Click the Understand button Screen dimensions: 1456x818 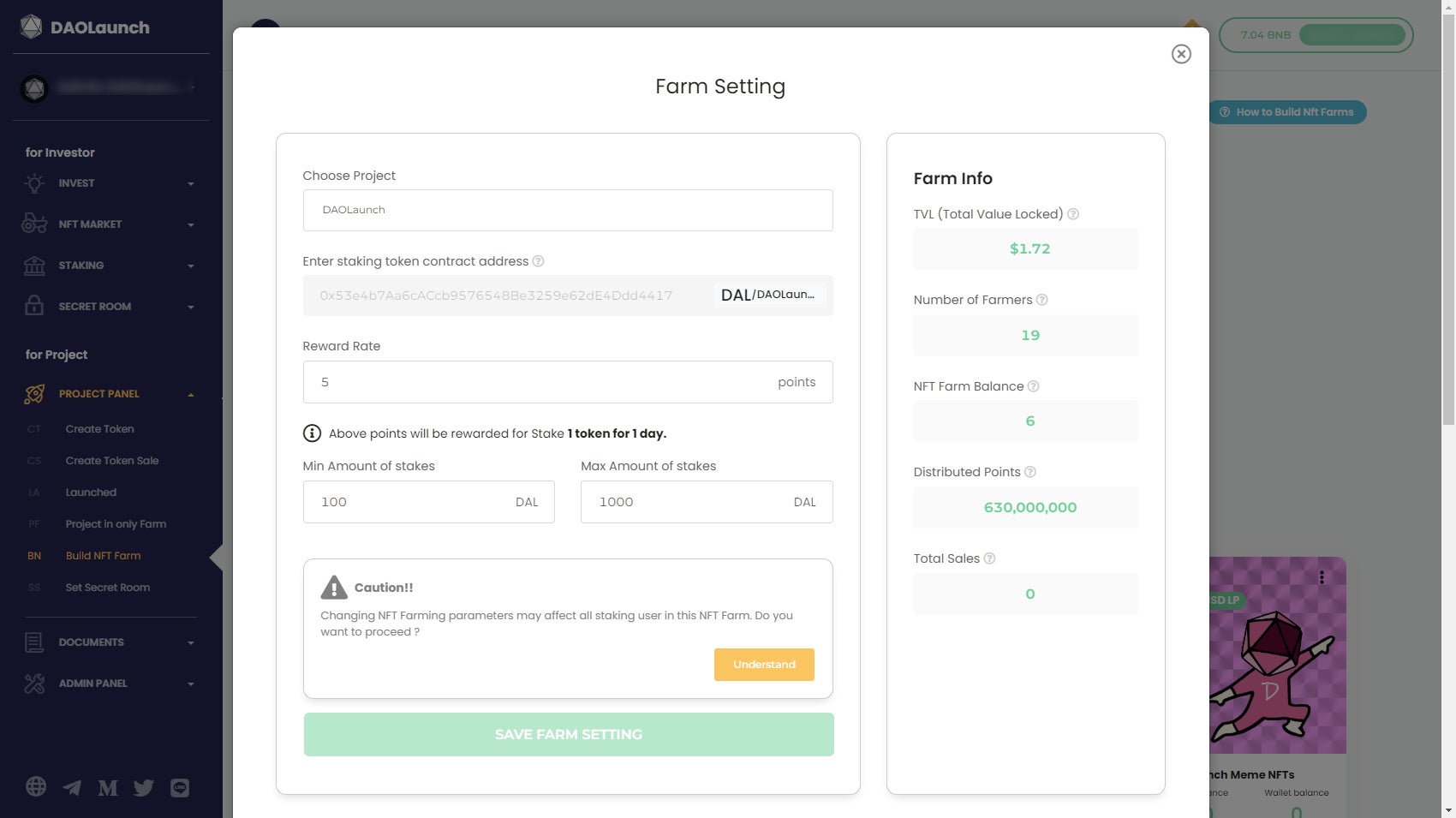pos(764,665)
